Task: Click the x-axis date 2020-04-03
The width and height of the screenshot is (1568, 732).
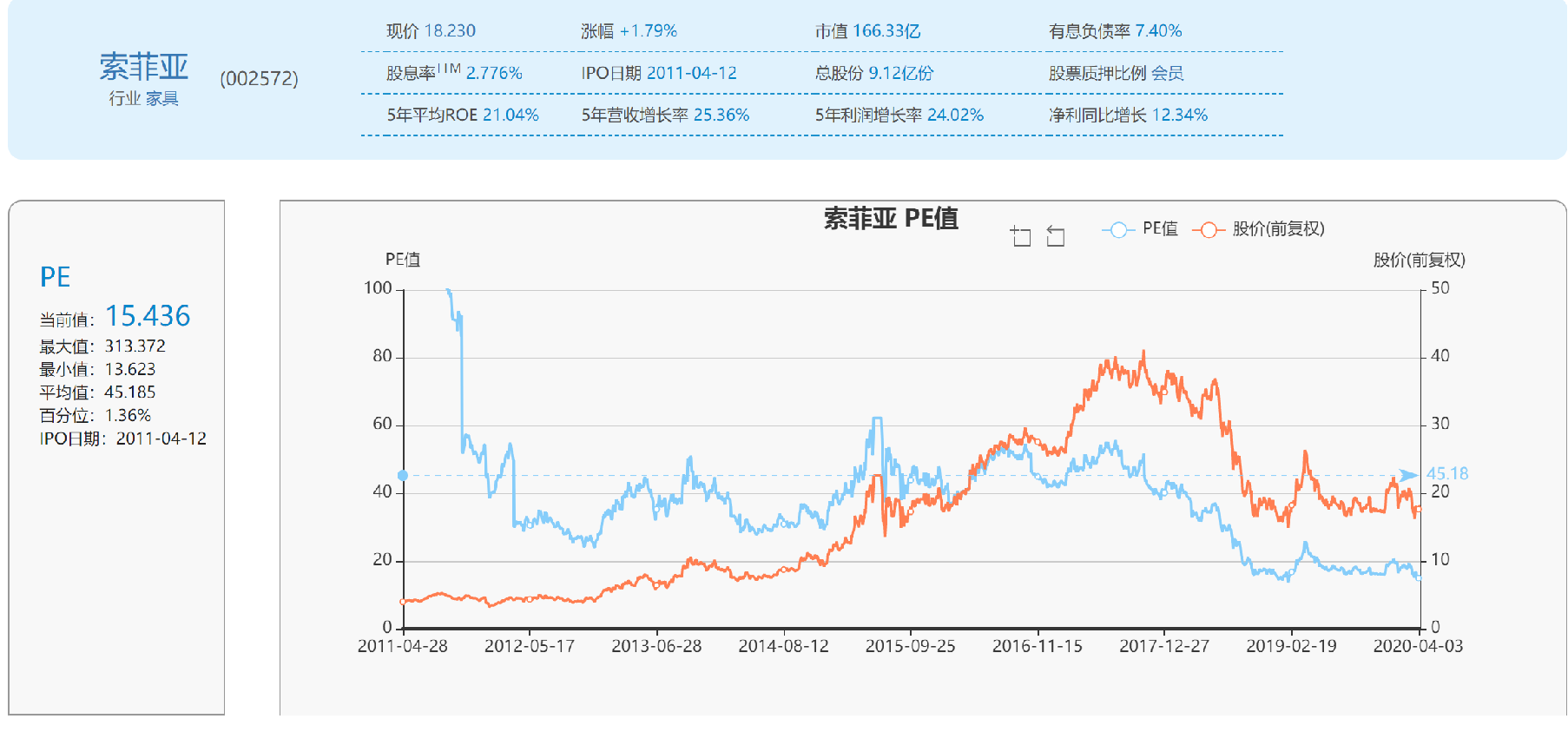Action: (x=1418, y=646)
